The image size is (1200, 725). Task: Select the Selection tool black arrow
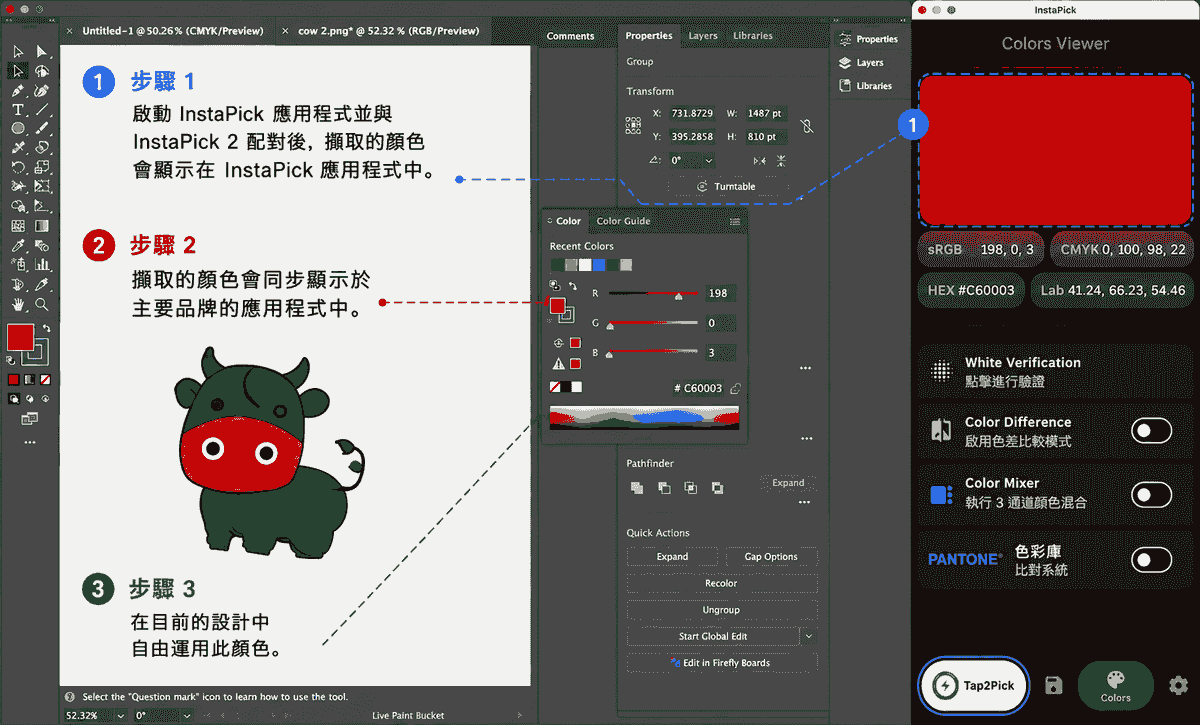pos(18,52)
